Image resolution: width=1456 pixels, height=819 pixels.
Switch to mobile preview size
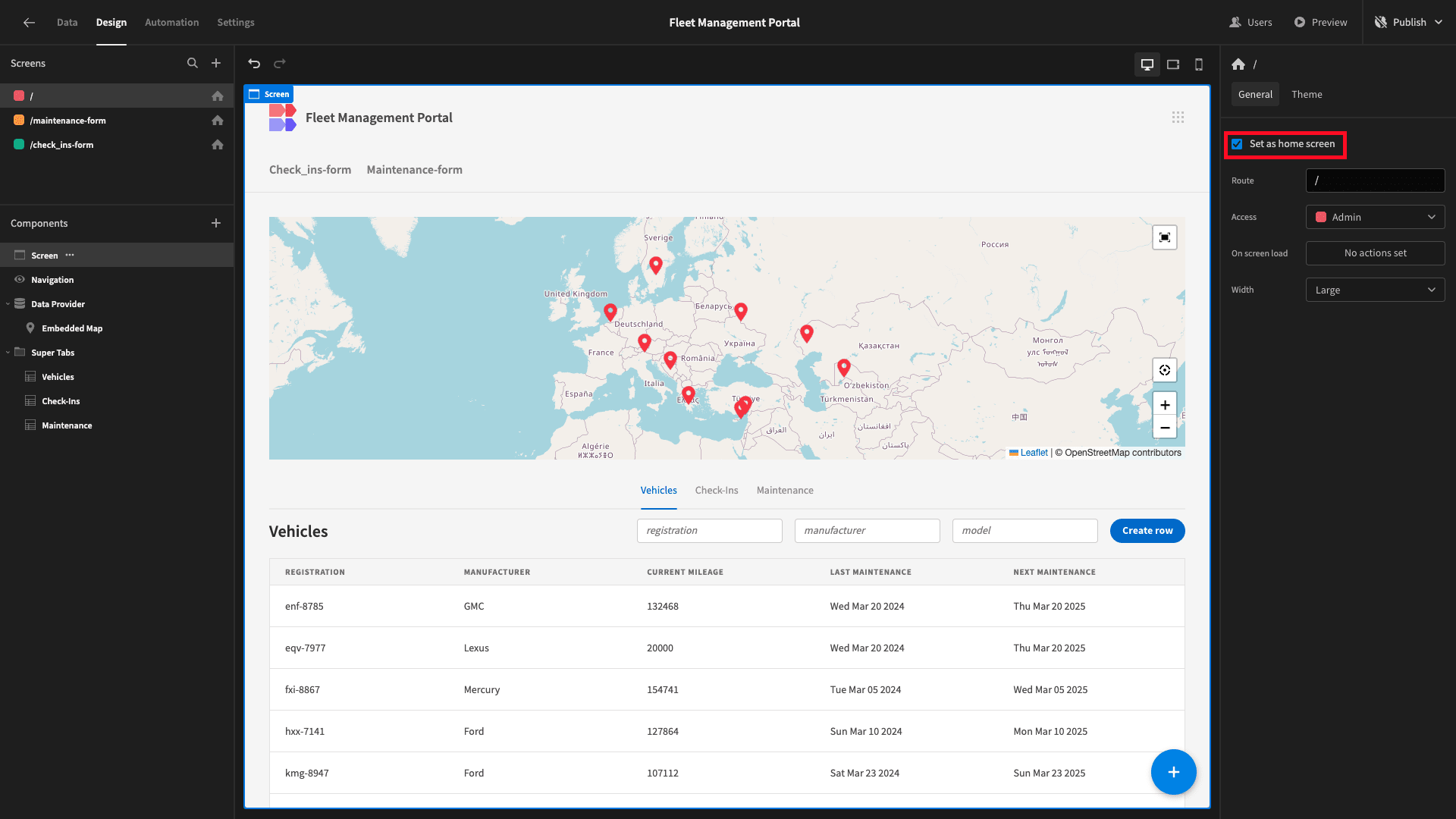click(1199, 64)
